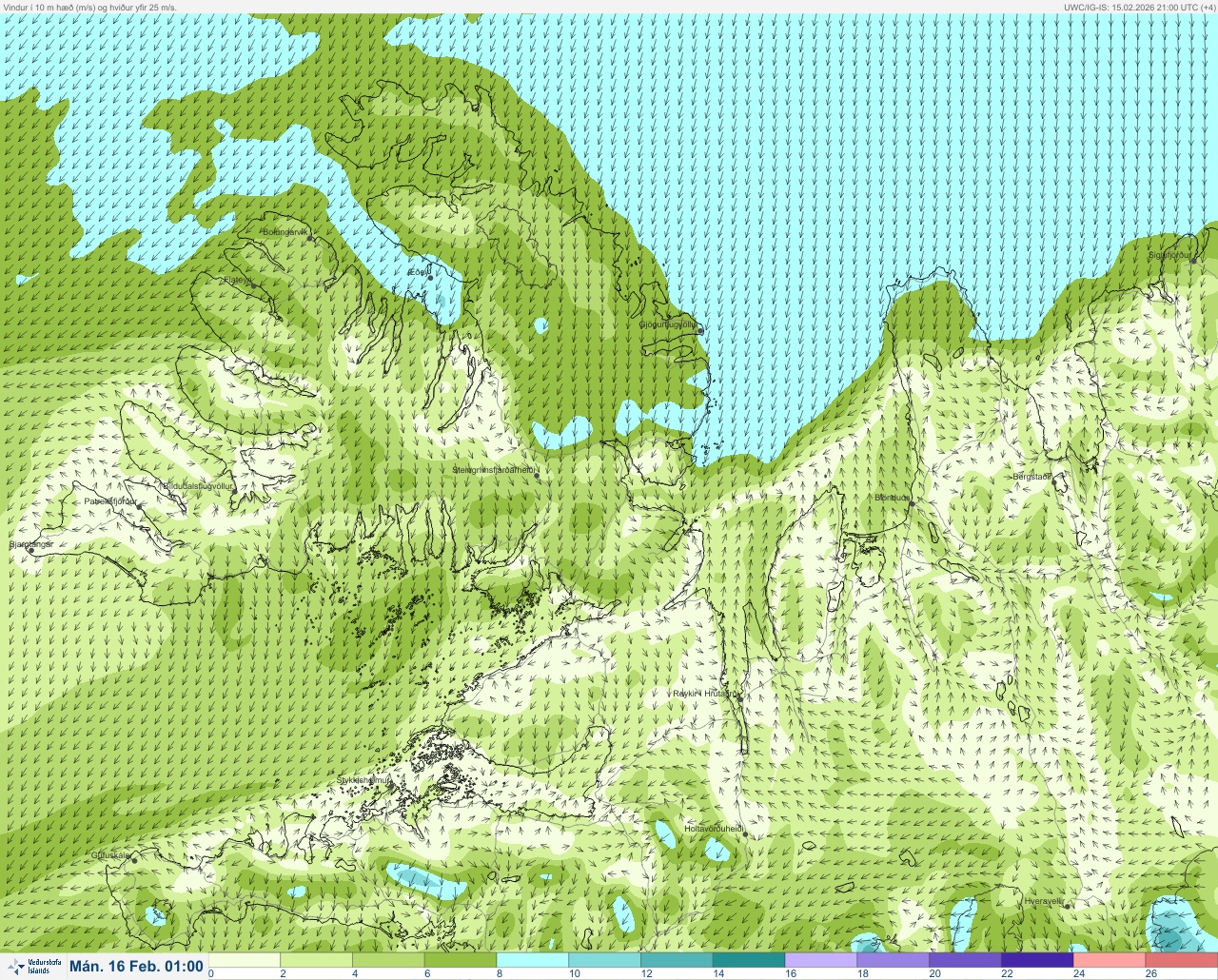Click the Gufuskálar station label
The height and width of the screenshot is (980, 1218).
tap(110, 855)
